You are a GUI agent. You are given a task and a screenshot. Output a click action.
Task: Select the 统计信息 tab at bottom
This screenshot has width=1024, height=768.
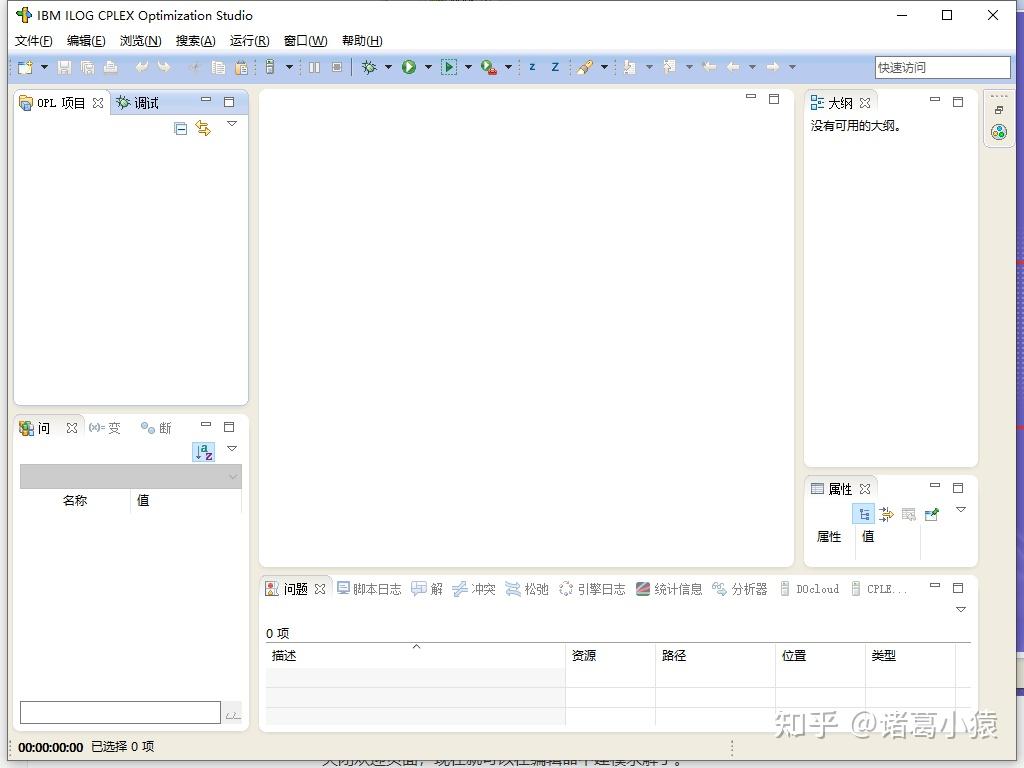(x=676, y=589)
